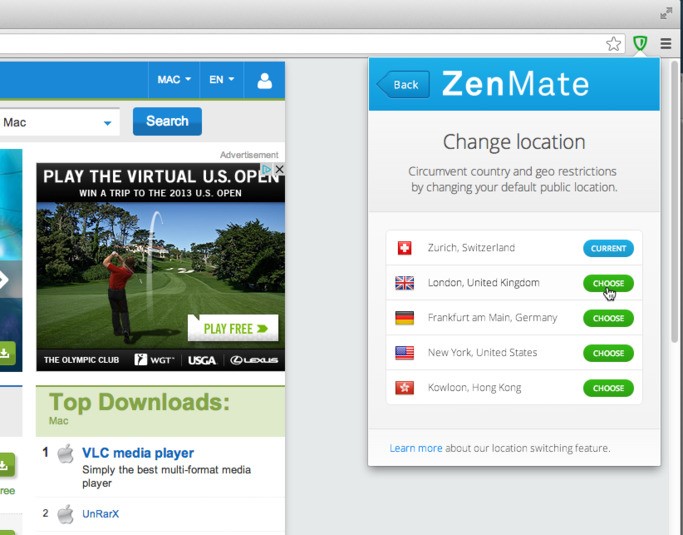683x535 pixels.
Task: Click the virtual U.S. Open golf ad image
Action: 161,267
